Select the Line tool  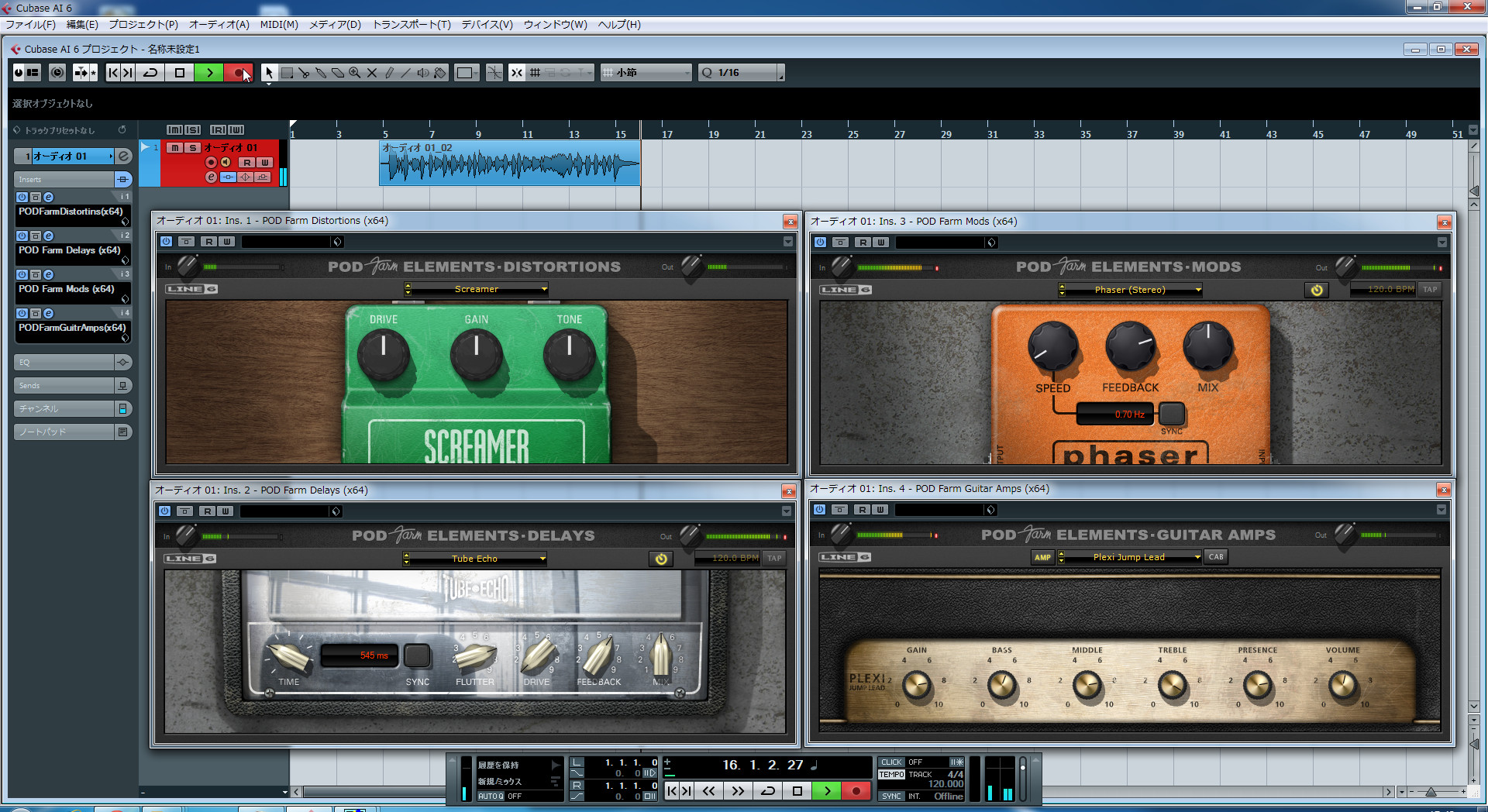tap(406, 73)
